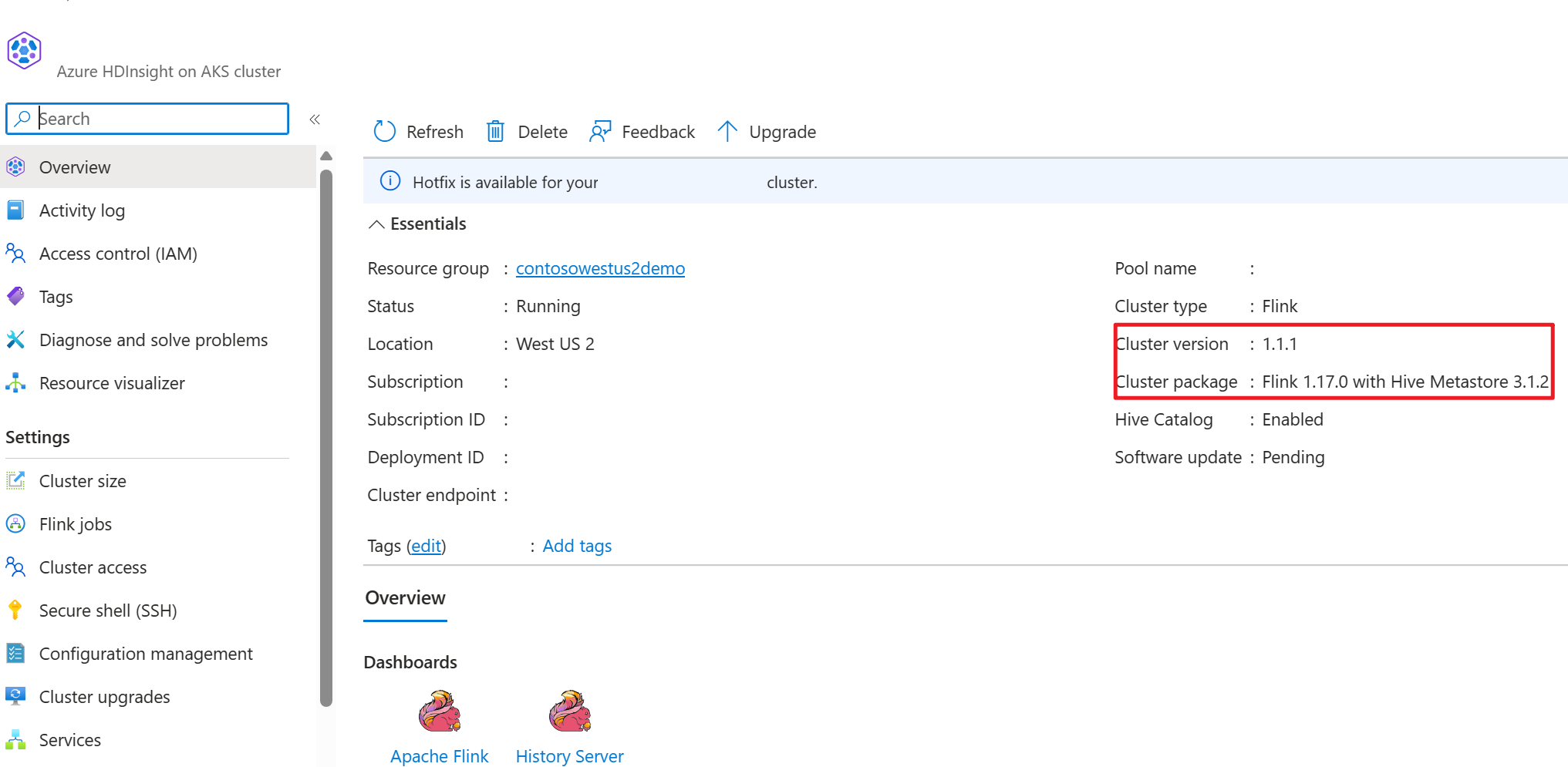Click the 'Dashboards' heading

410,662
